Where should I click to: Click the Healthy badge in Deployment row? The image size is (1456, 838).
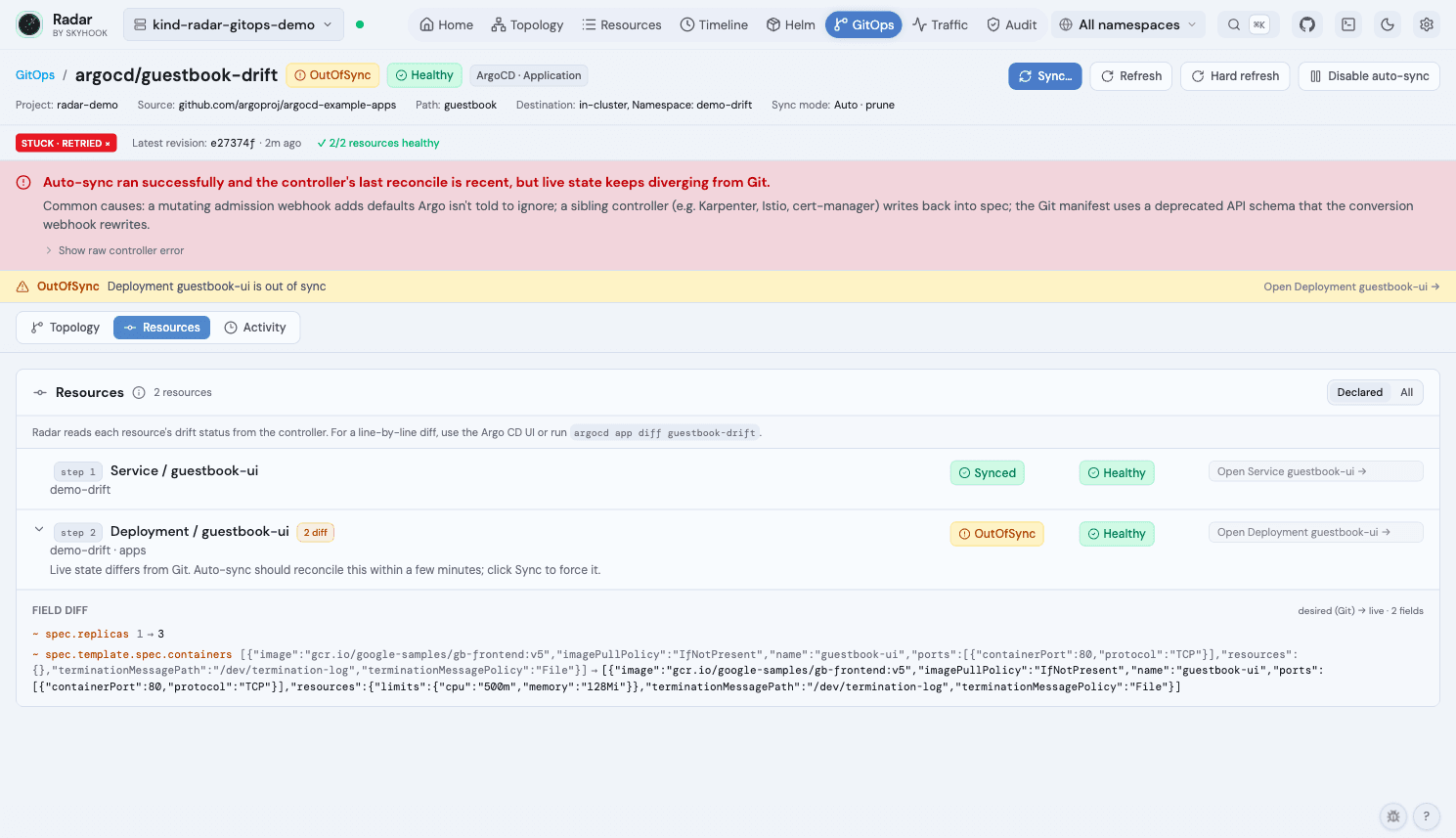[1117, 534]
